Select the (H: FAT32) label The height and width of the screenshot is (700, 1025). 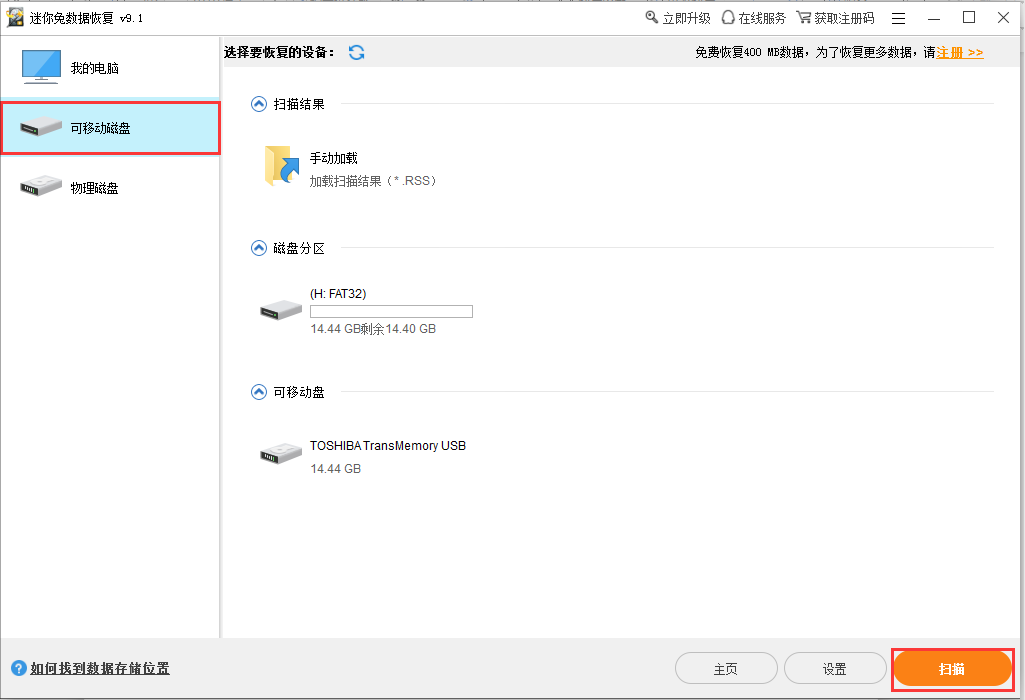[338, 293]
